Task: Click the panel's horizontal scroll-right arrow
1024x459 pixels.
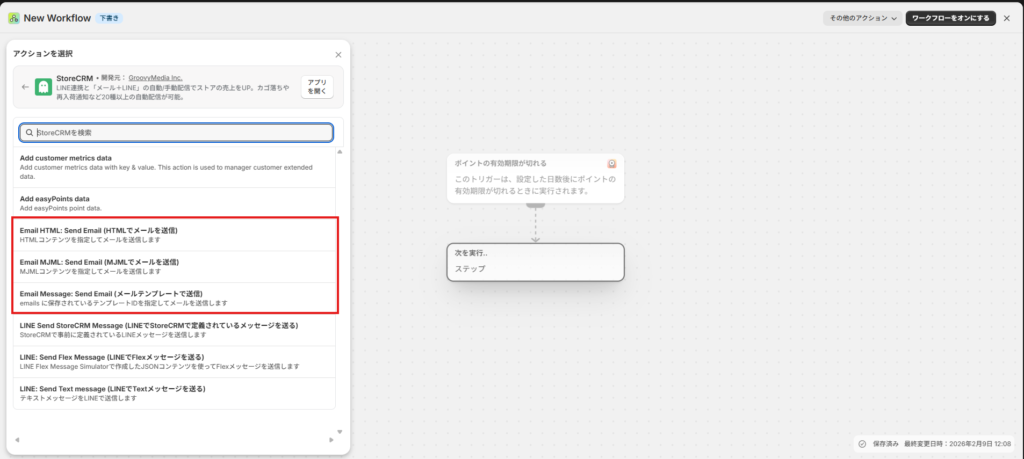Action: pos(331,440)
